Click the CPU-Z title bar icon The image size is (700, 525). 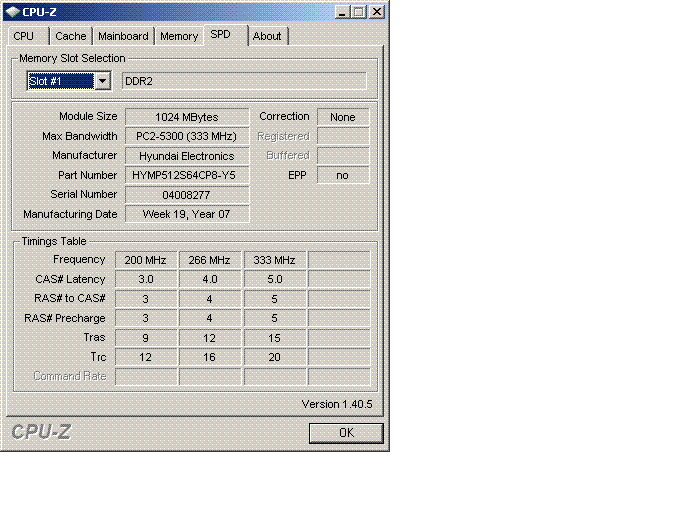12,12
